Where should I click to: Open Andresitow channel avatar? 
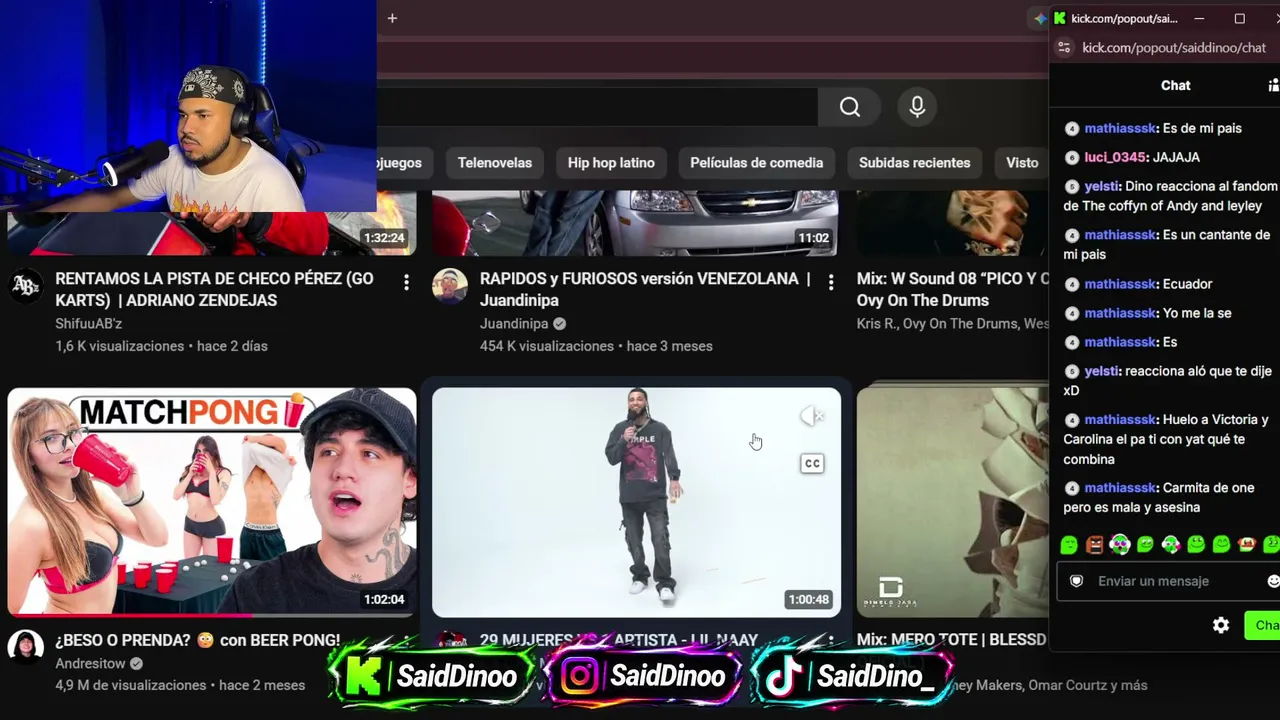pos(26,647)
